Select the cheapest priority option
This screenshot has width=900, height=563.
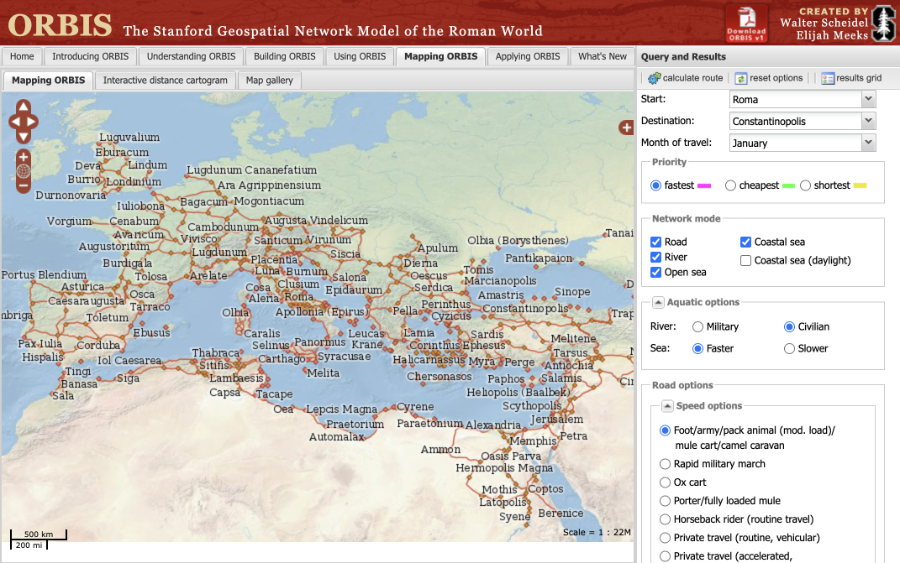pos(731,186)
